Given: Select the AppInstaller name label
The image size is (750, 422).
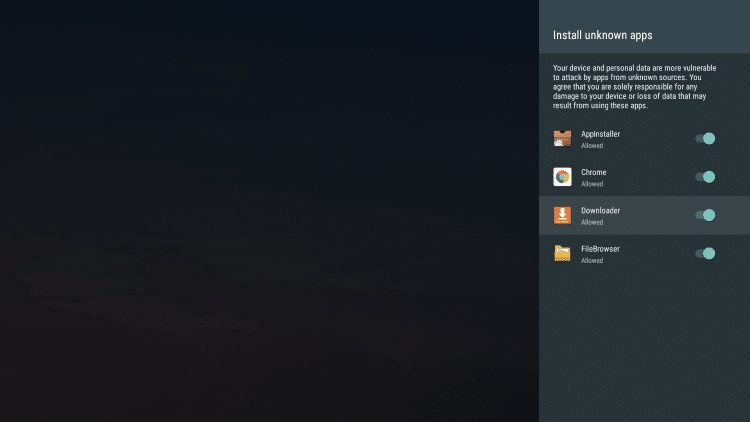Looking at the screenshot, I should point(601,134).
